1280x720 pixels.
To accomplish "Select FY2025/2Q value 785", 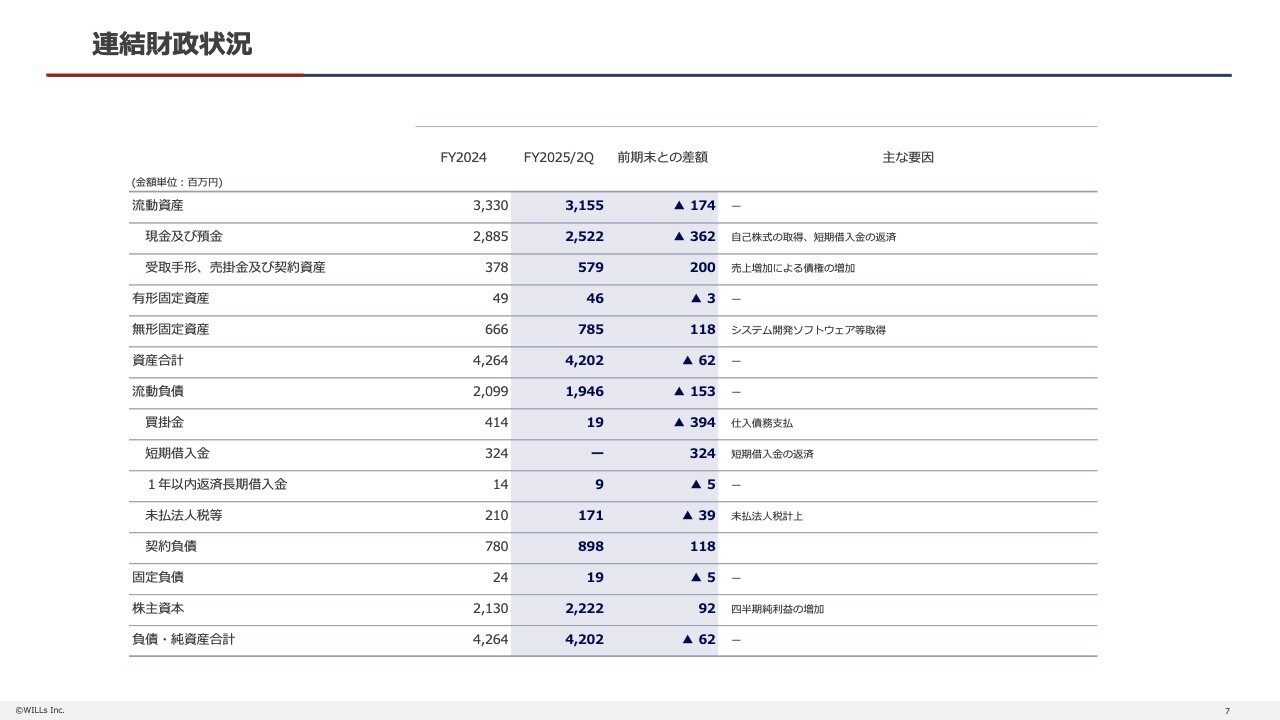I will point(591,330).
